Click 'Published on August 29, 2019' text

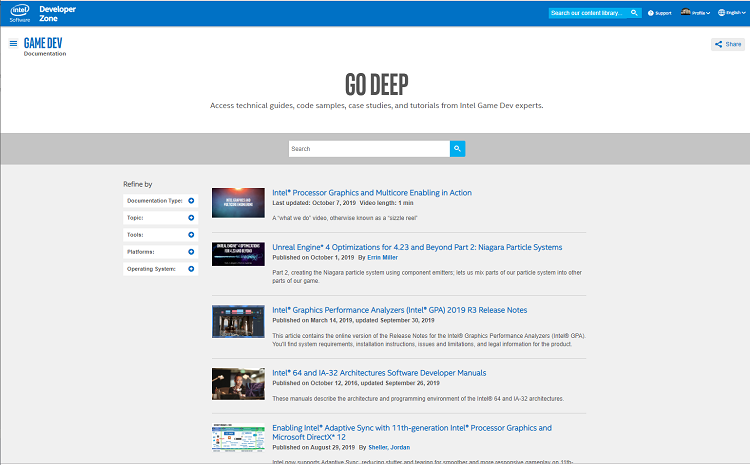click(x=314, y=447)
